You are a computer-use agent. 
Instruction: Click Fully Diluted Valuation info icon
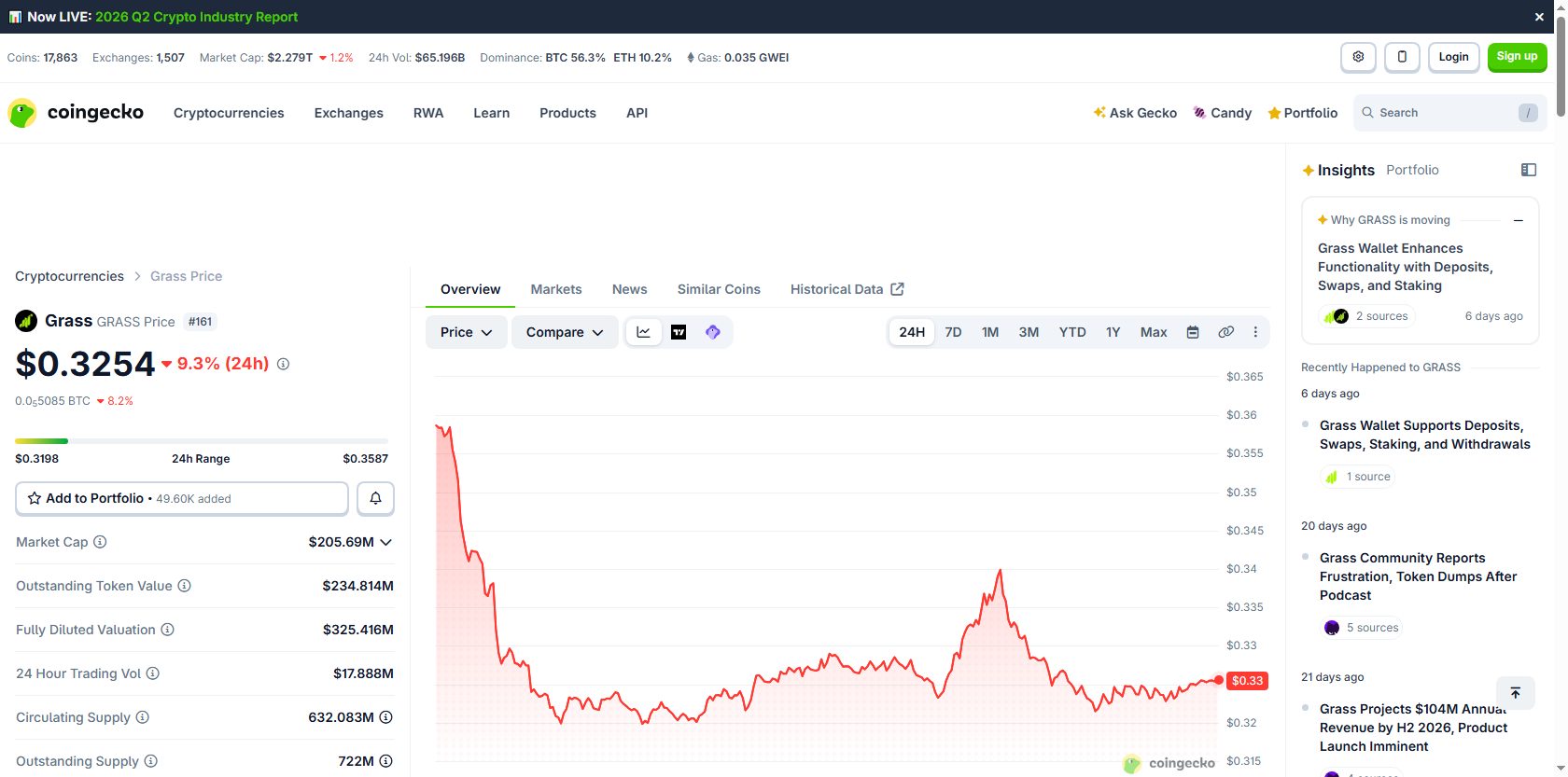coord(168,630)
